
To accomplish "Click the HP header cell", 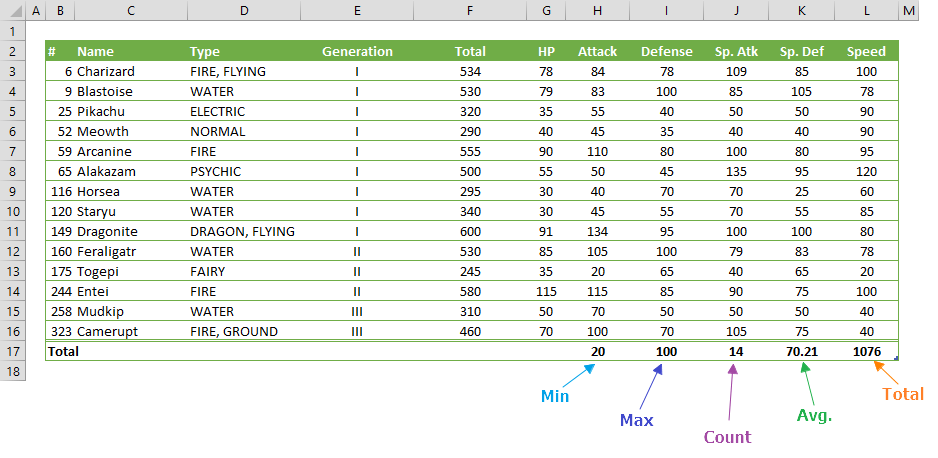I will tap(546, 51).
